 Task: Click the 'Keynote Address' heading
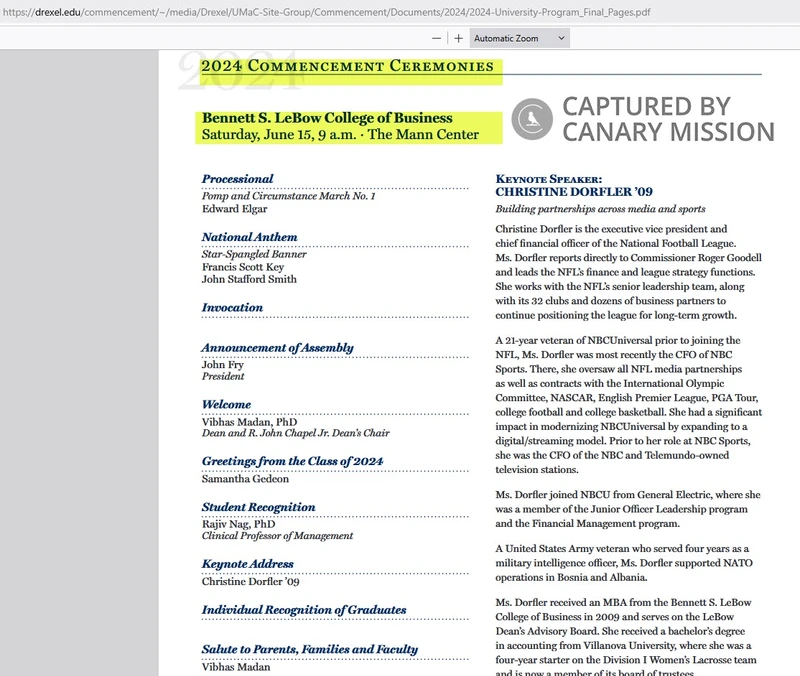[x=247, y=564]
